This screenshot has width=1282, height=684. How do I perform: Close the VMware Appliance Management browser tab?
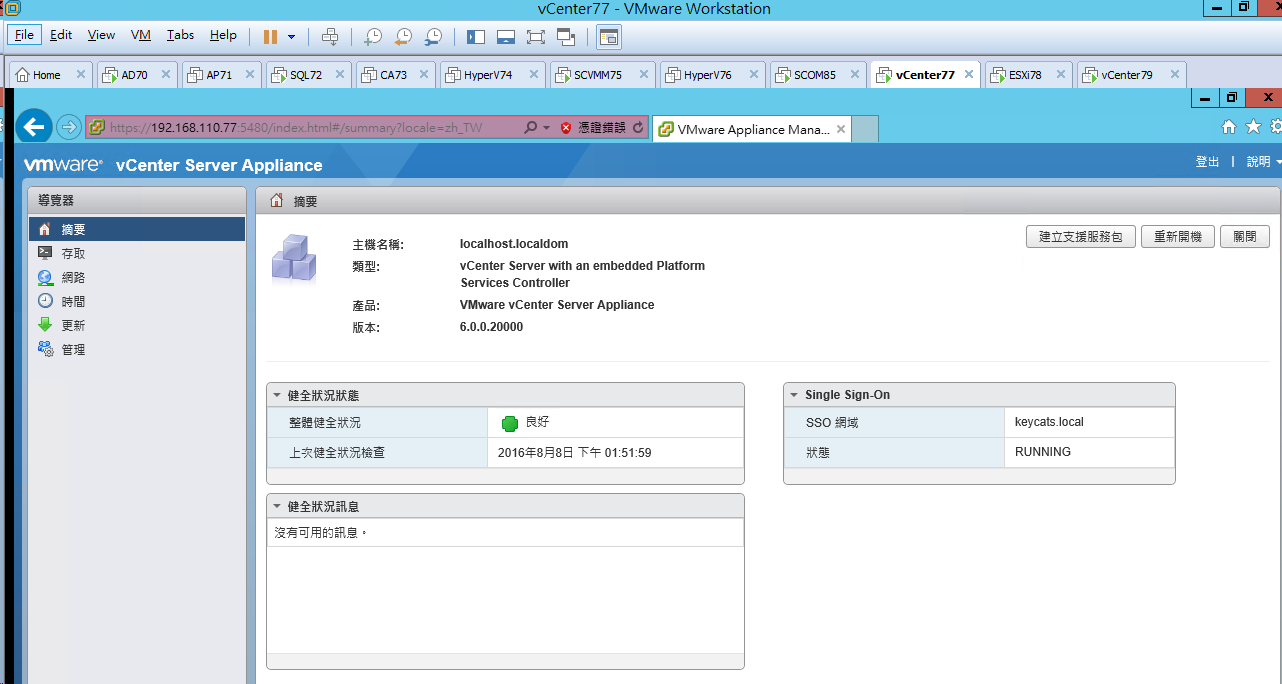(x=841, y=129)
